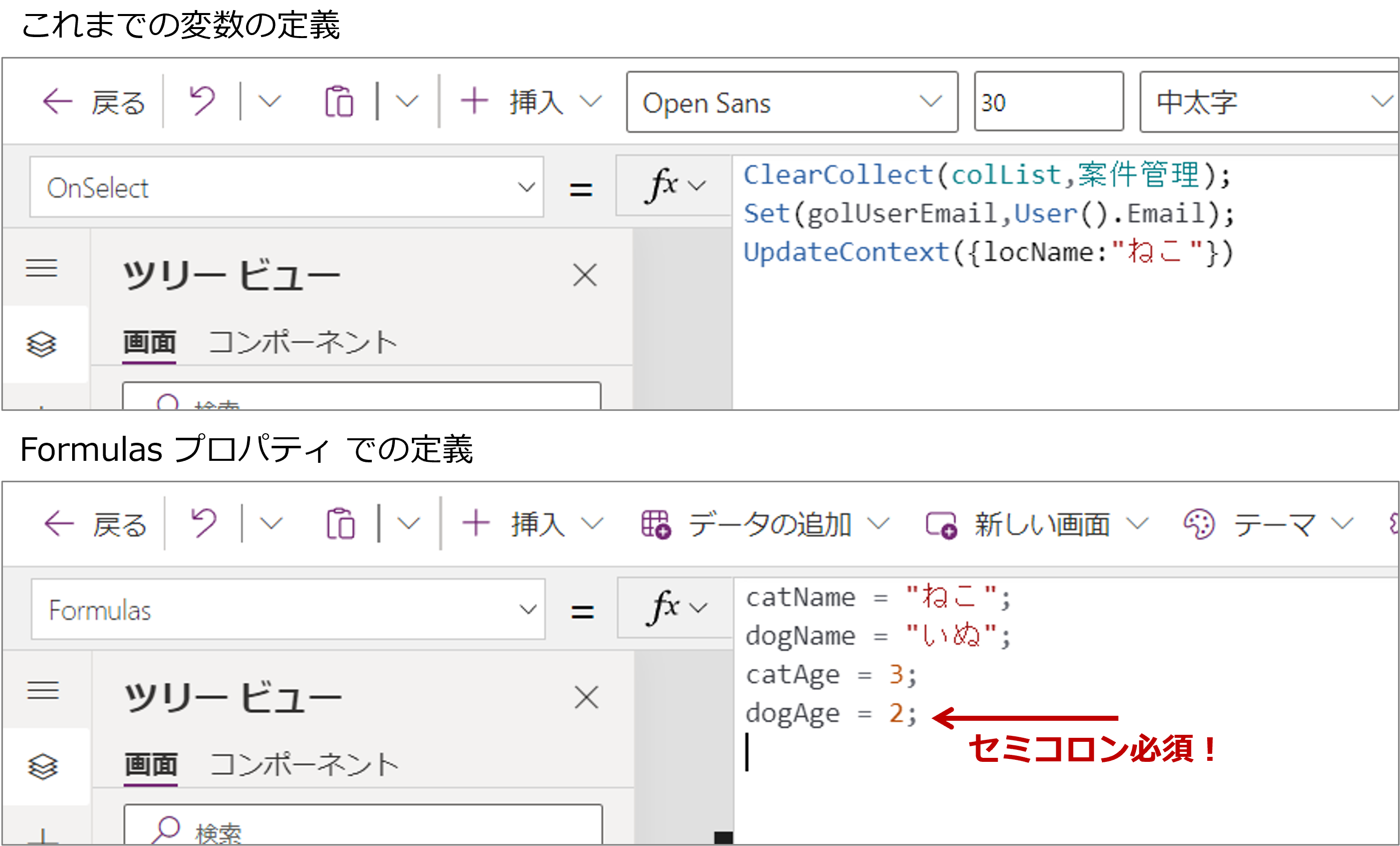Switch to 画面 tab in top tree view

click(150, 343)
